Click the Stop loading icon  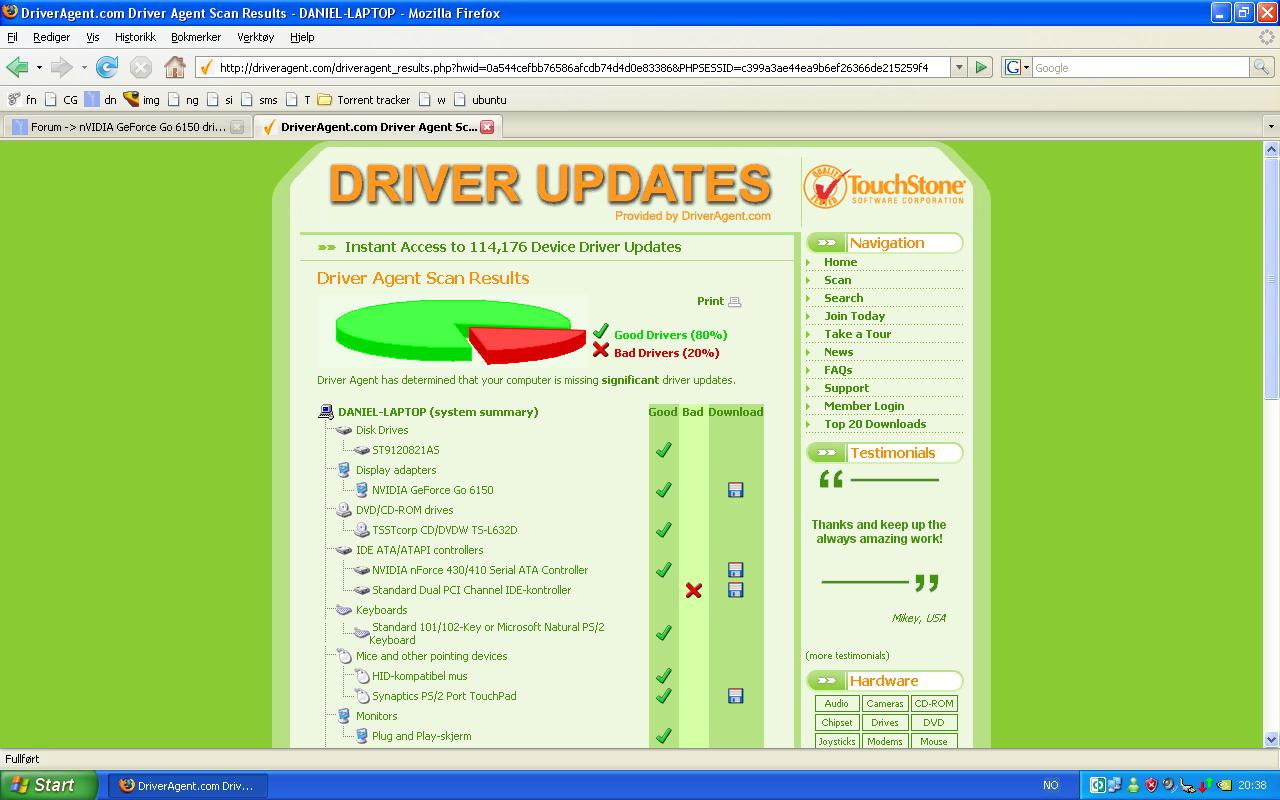tap(141, 67)
